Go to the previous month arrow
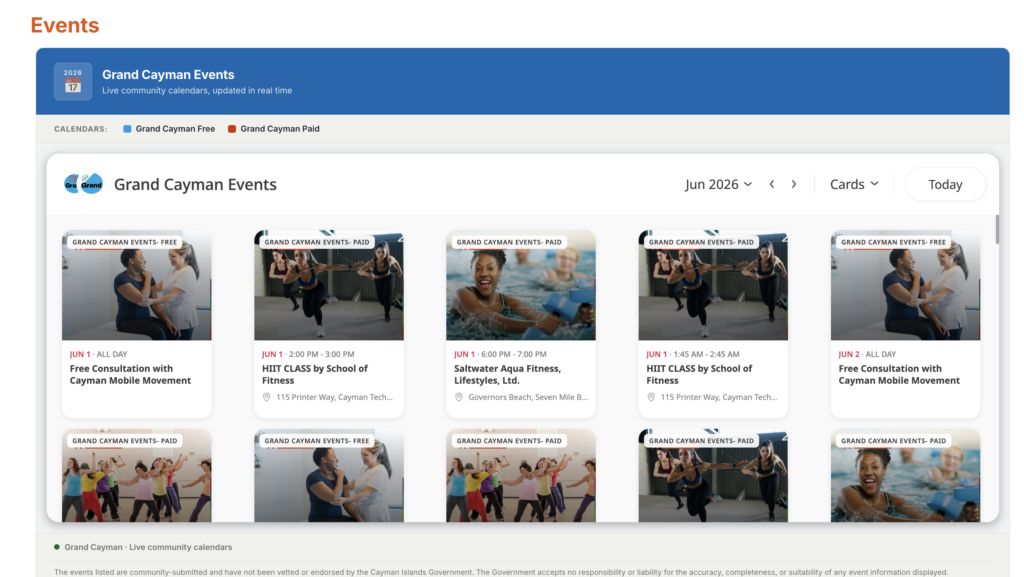1024x577 pixels. point(772,184)
